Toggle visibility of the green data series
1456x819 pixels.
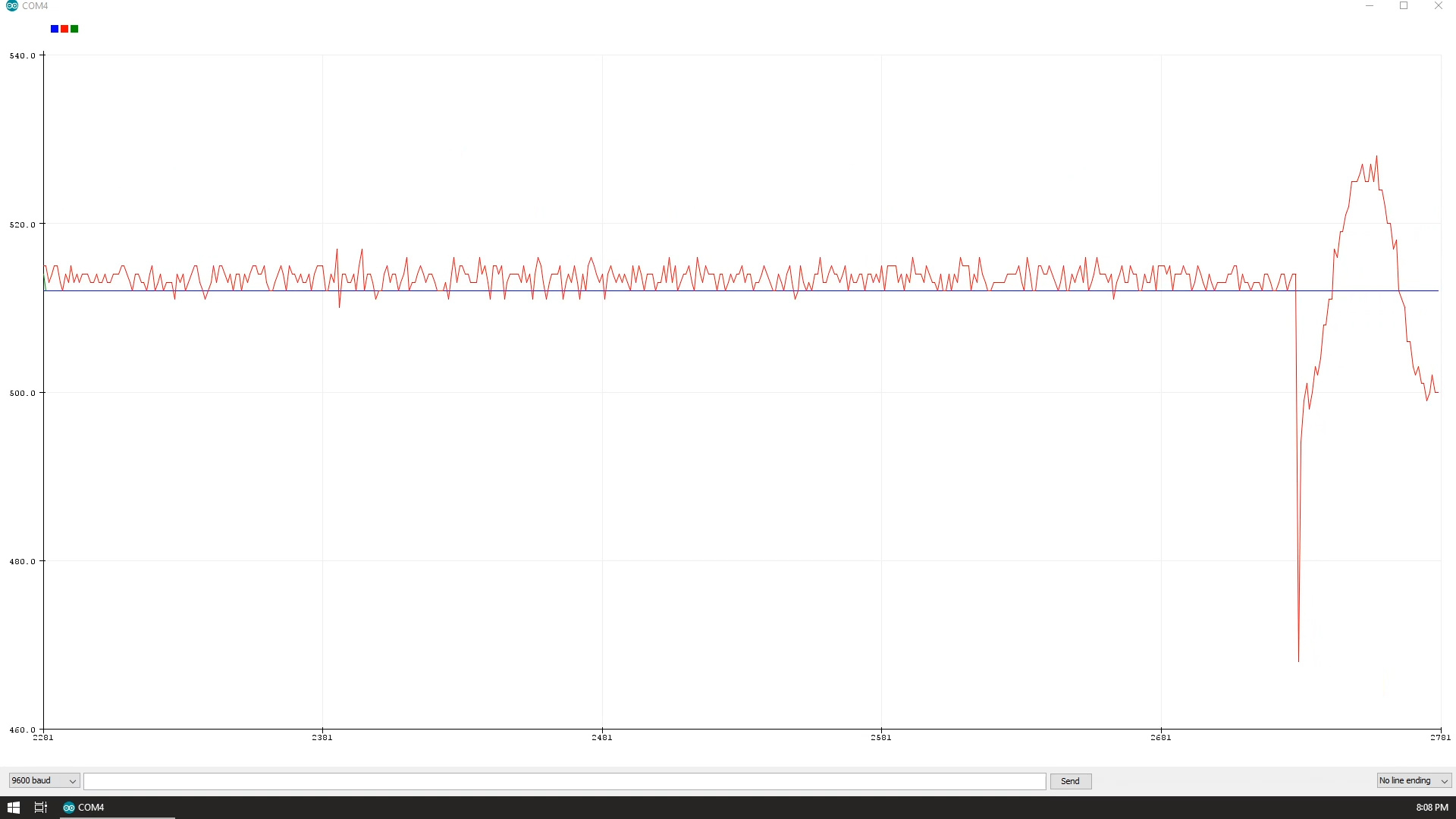74,29
